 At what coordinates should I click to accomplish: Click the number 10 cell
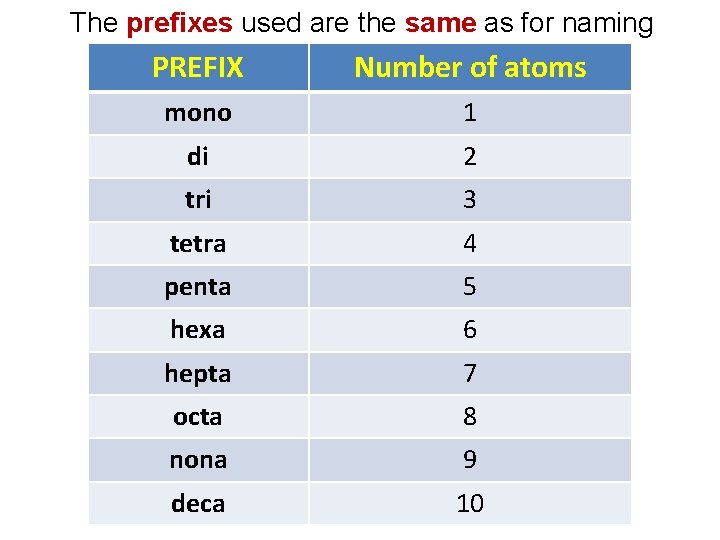coord(470,504)
